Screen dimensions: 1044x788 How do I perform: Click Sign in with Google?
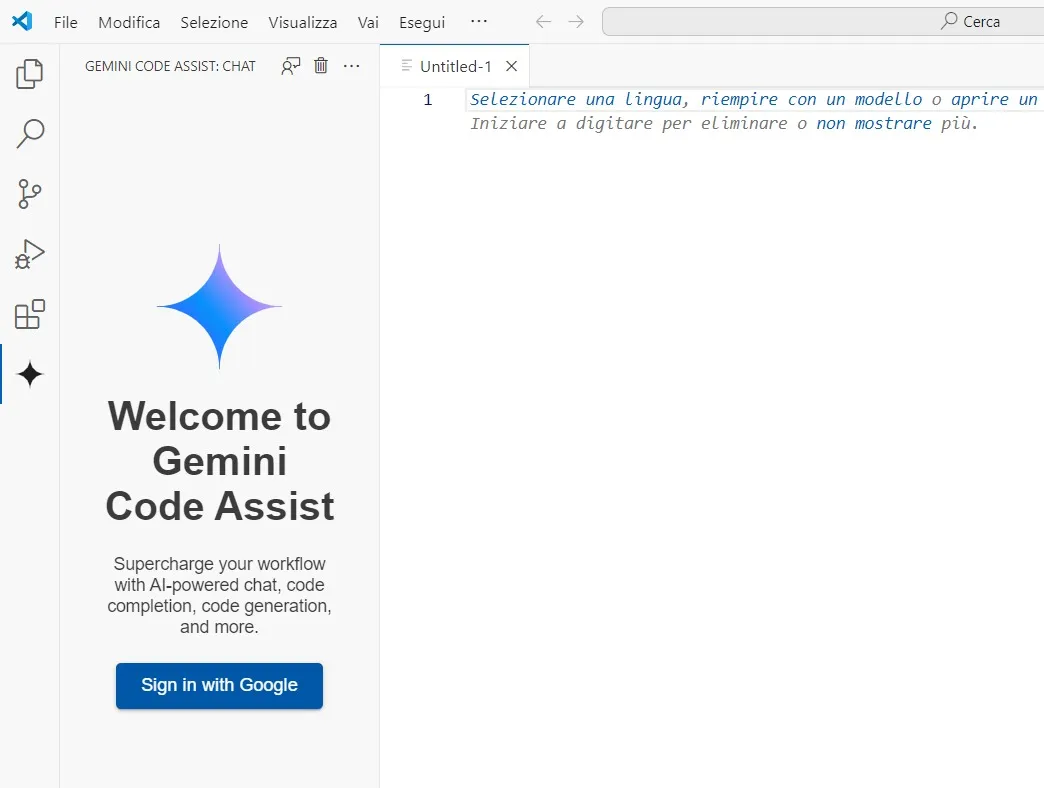[x=219, y=686]
